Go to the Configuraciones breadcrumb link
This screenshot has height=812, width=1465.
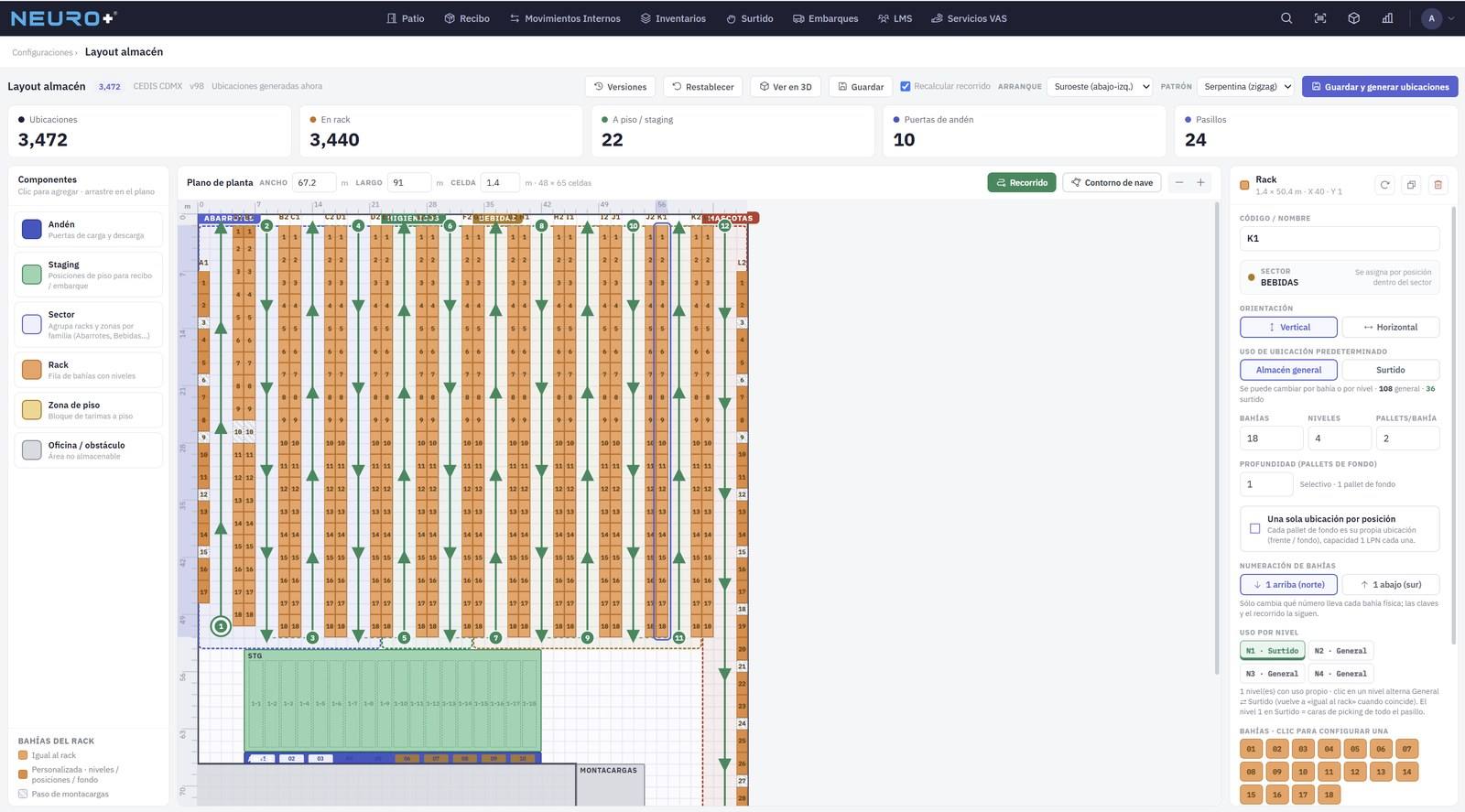42,52
